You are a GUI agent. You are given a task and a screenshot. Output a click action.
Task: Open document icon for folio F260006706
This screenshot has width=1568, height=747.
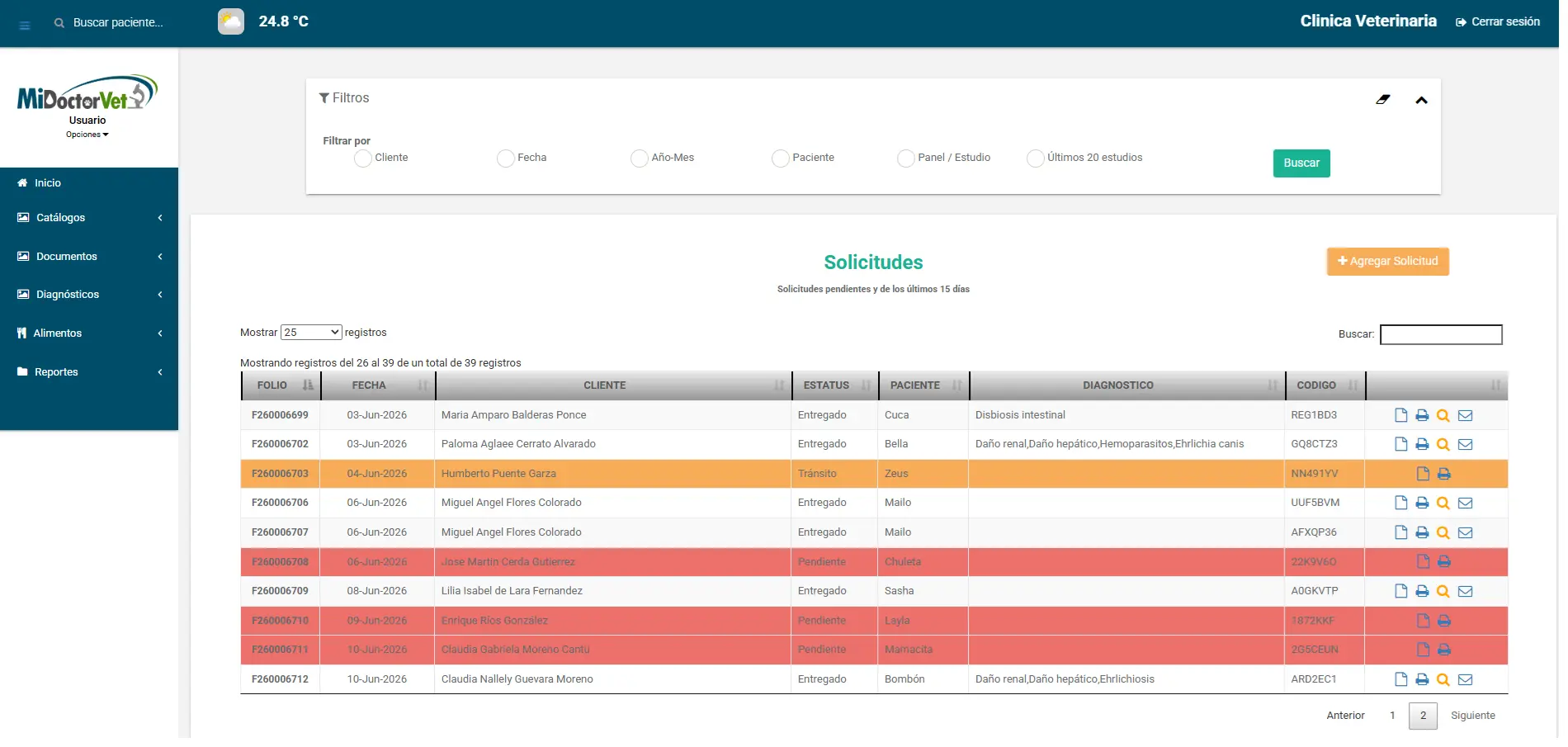pyautogui.click(x=1400, y=503)
